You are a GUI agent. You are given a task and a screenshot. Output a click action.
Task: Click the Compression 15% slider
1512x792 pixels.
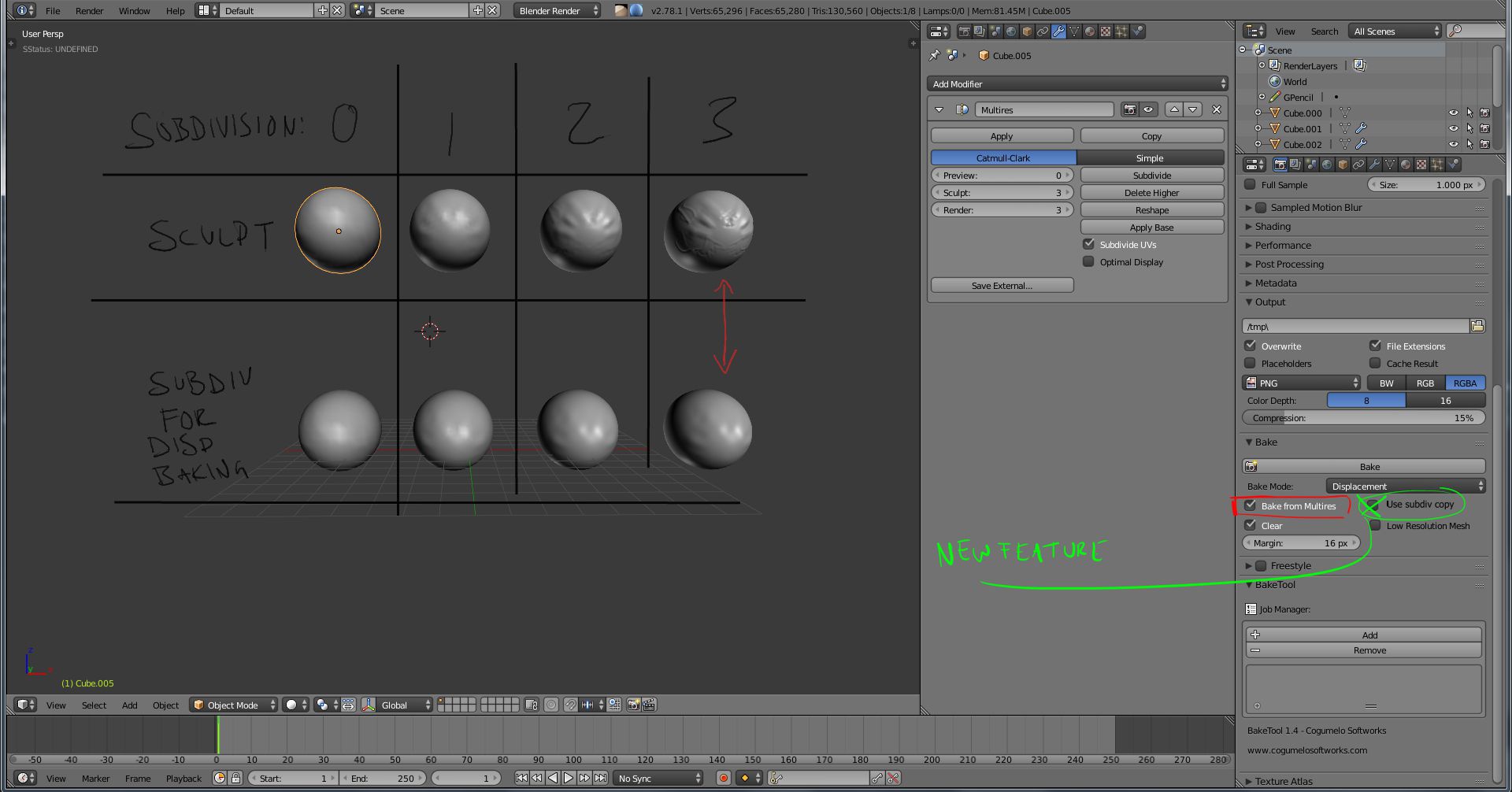pyautogui.click(x=1364, y=418)
